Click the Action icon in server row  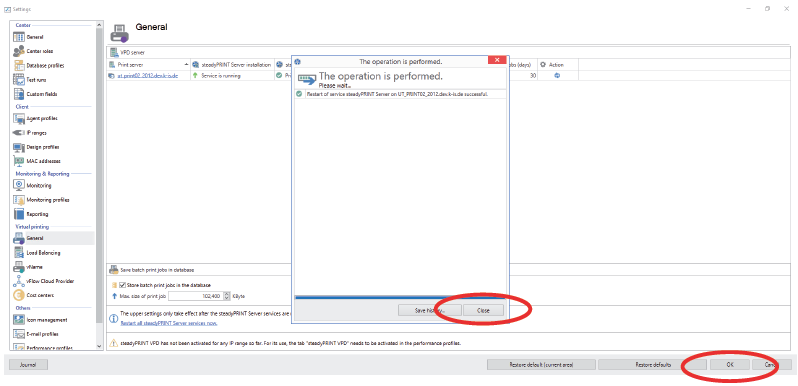pyautogui.click(x=557, y=75)
